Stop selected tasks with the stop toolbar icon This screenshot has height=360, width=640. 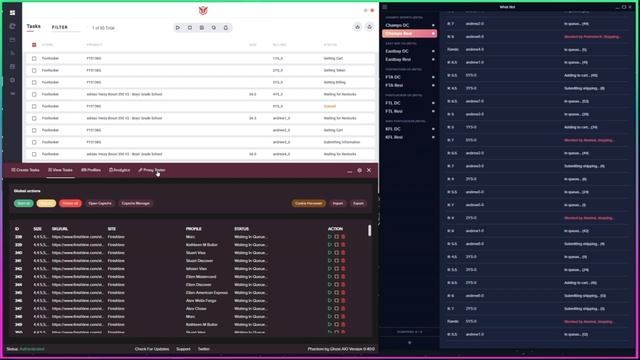click(190, 28)
